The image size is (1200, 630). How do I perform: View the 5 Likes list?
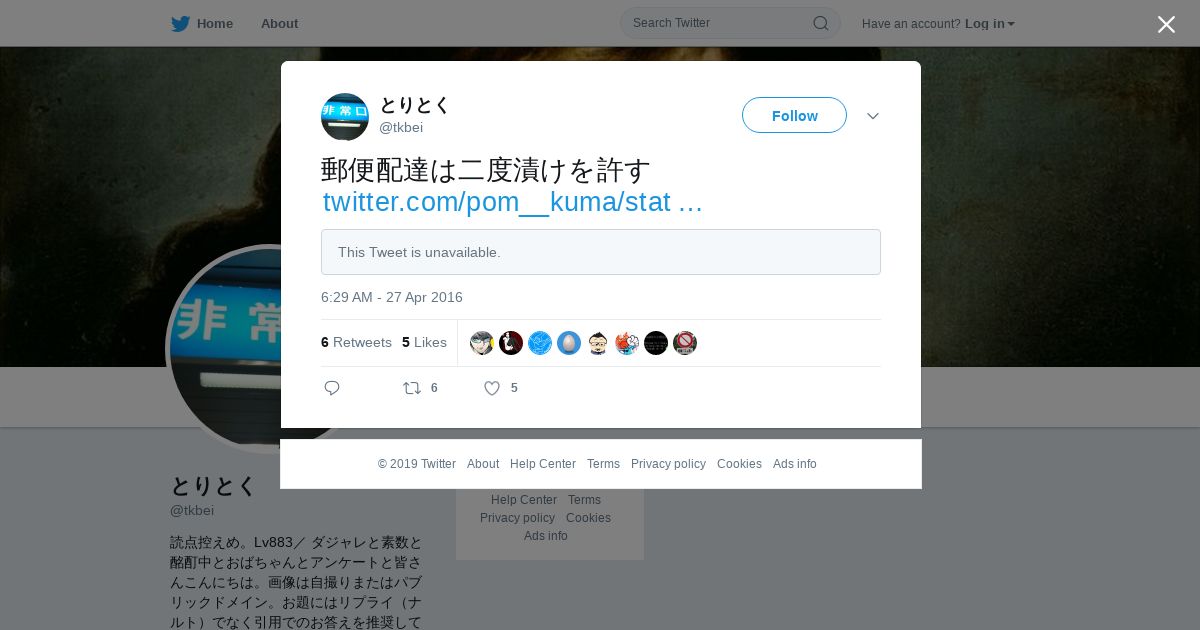click(424, 342)
